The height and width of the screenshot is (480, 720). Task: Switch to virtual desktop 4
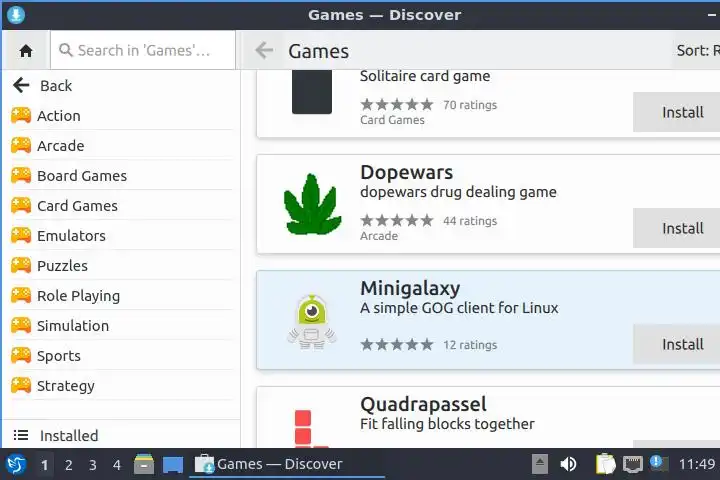click(117, 465)
